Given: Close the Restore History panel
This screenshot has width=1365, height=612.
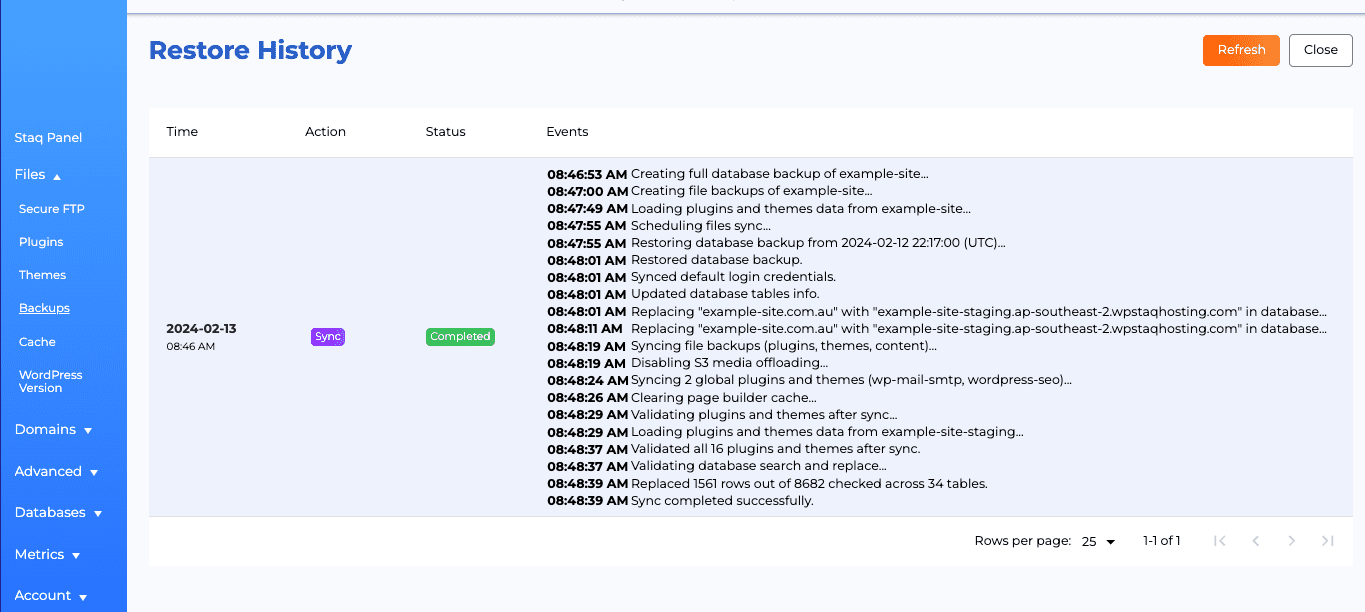Looking at the screenshot, I should click(x=1320, y=50).
